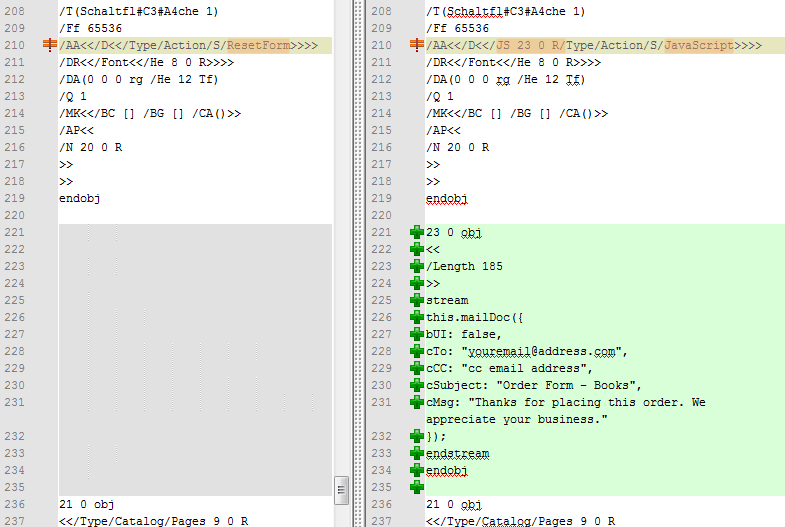This screenshot has width=785, height=527.
Task: Click '/DA(0 0 0 rg /He 12 Tf)' in the right pane
Action: (x=506, y=79)
